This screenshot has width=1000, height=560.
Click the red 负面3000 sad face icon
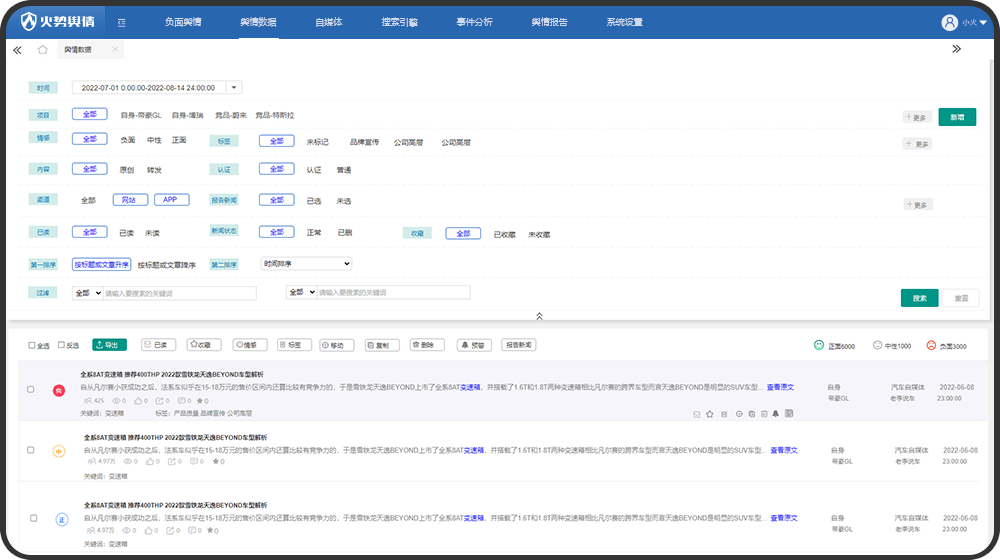tap(930, 345)
